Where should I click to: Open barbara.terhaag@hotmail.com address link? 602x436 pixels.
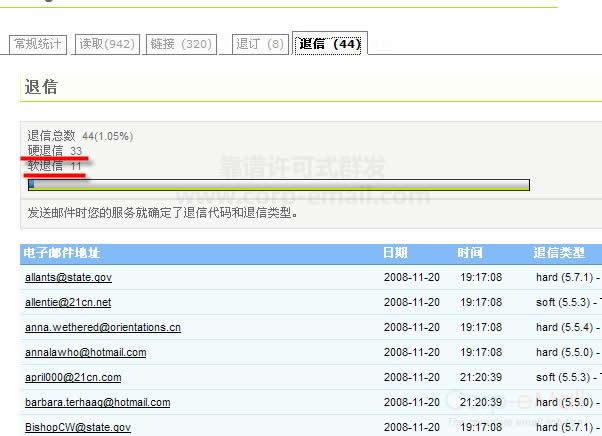click(97, 402)
